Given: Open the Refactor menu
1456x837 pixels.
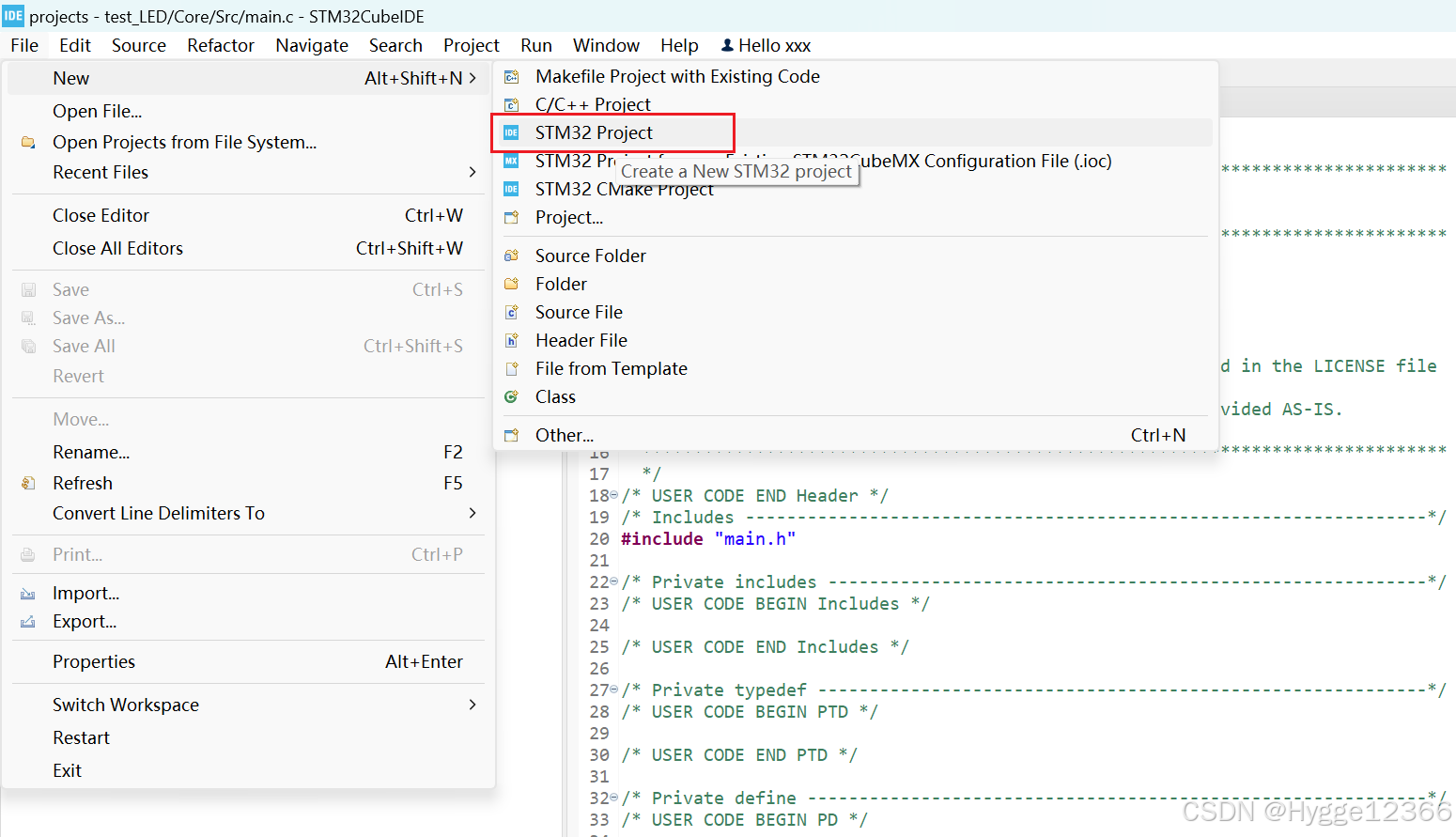Looking at the screenshot, I should click(x=221, y=45).
